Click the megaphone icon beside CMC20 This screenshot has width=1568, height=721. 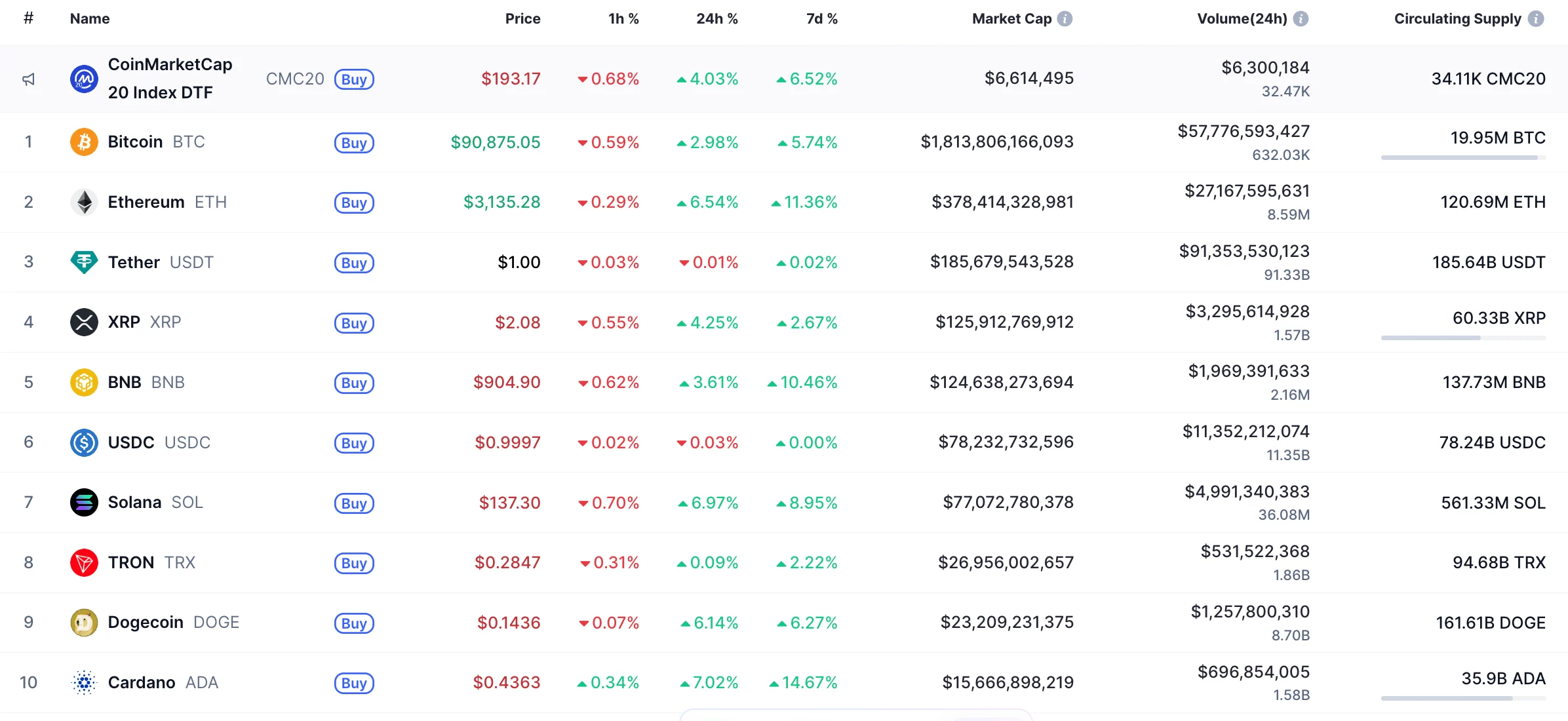28,79
